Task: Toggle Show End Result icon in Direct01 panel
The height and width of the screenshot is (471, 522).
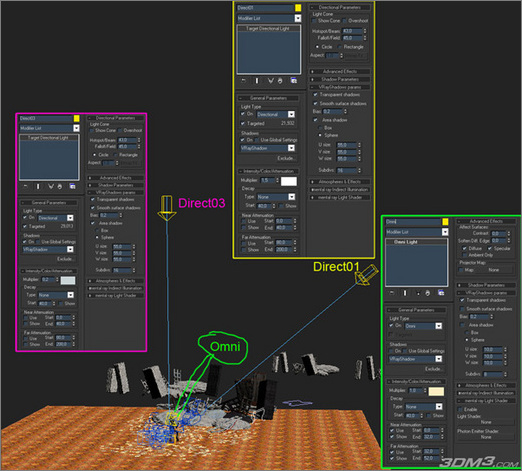Action: click(x=257, y=81)
